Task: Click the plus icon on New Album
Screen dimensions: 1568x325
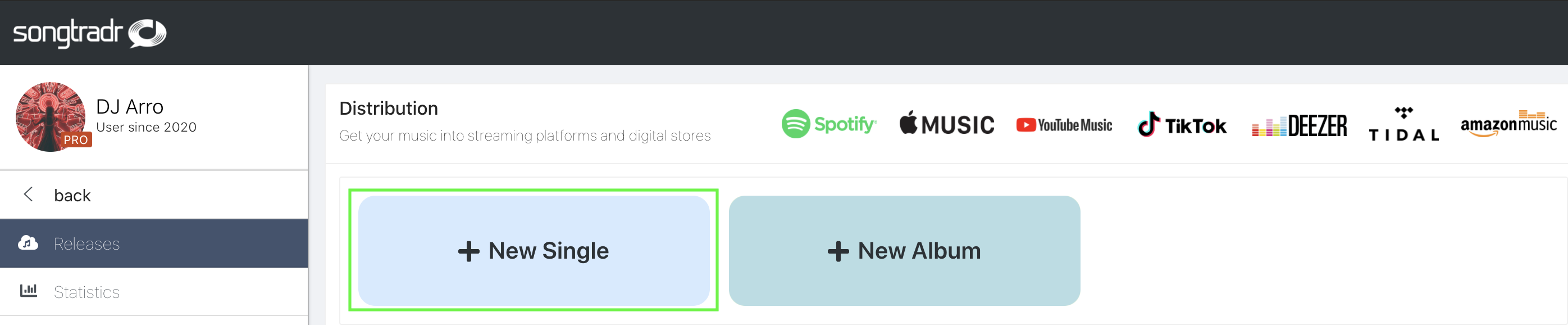Action: tap(838, 251)
